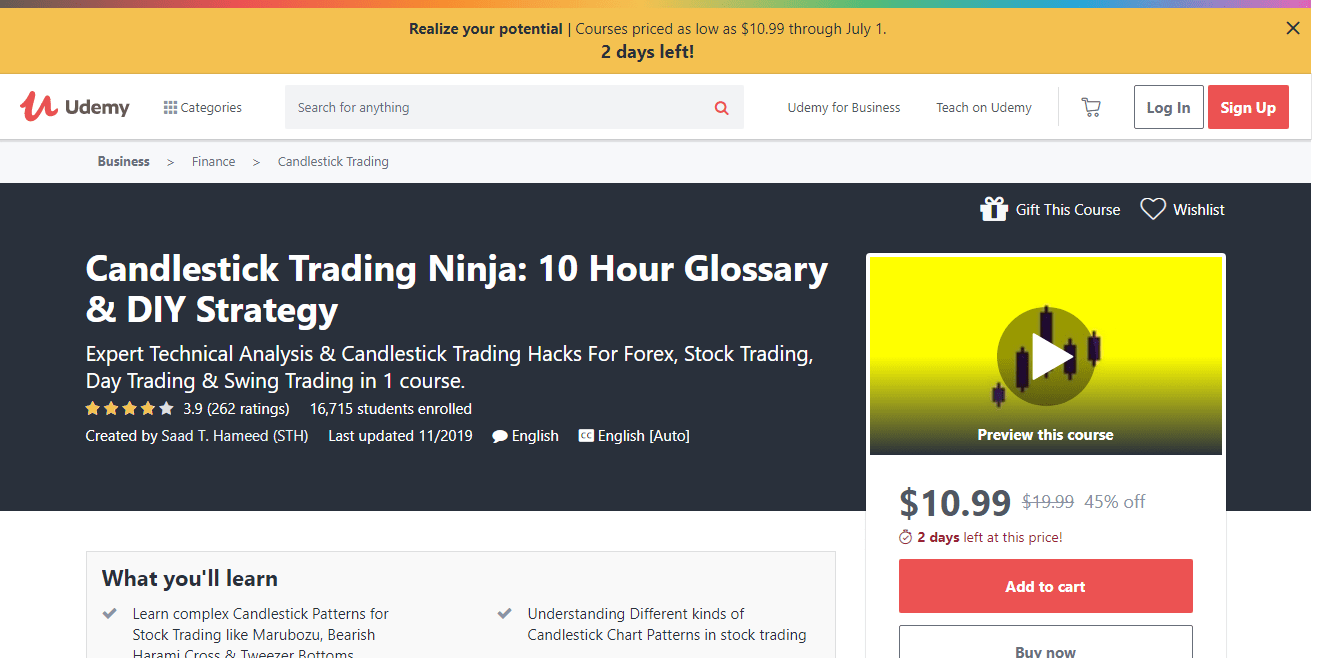
Task: Dismiss the promotional banner
Action: pyautogui.click(x=1293, y=28)
